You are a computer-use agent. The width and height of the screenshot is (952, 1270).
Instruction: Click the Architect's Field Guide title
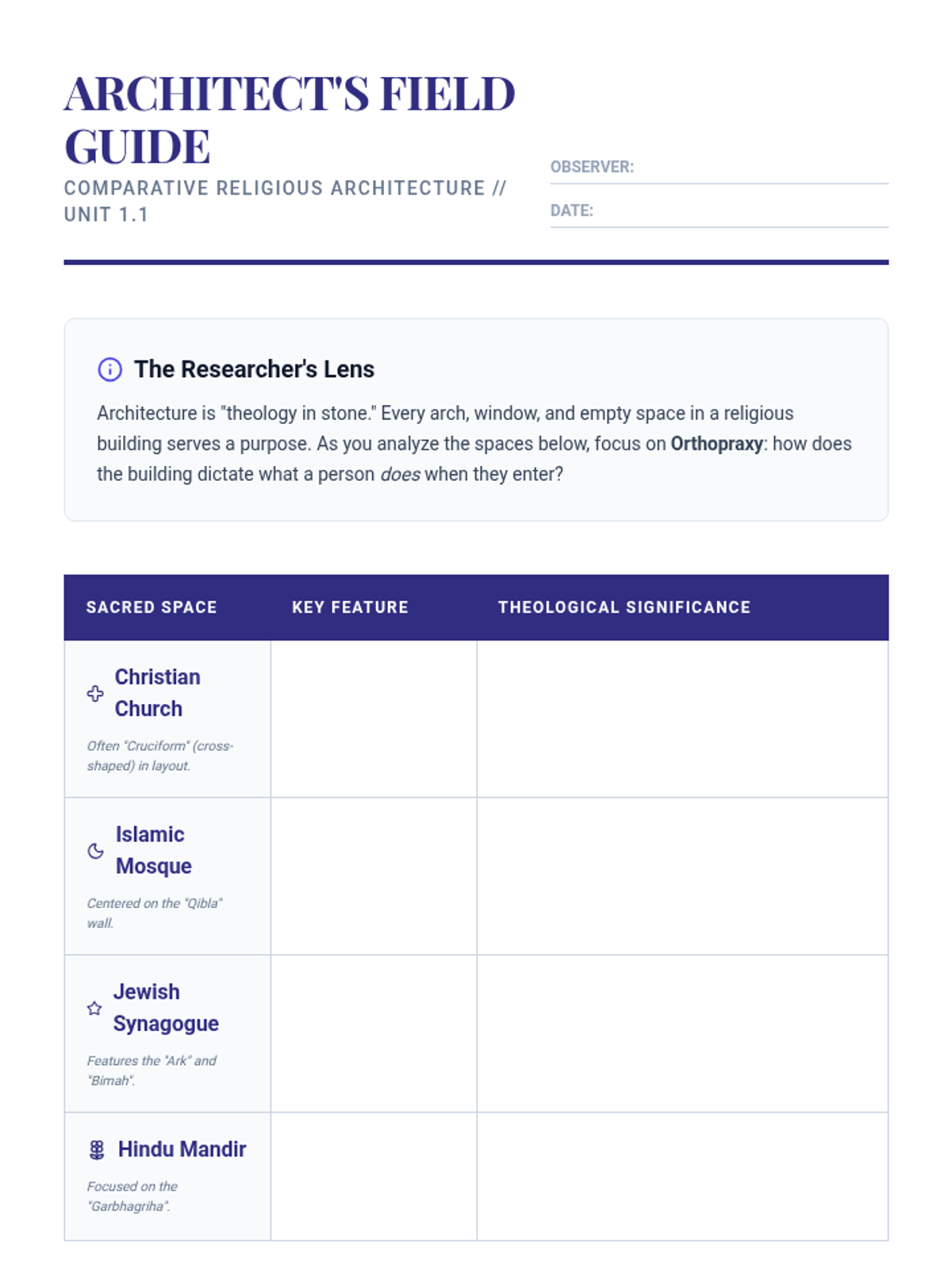click(290, 119)
